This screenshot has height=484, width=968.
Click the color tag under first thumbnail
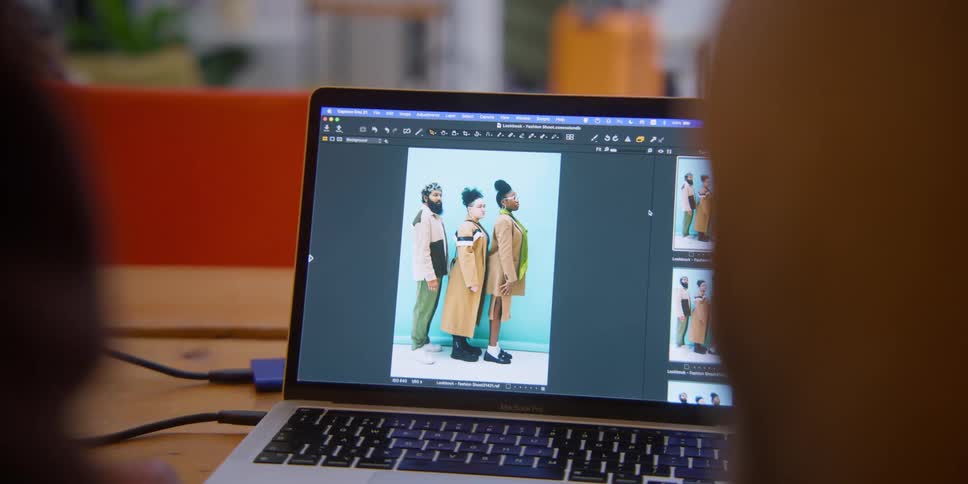(x=691, y=254)
